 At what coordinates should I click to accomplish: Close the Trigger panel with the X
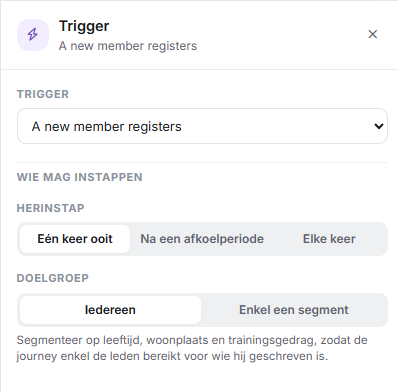click(x=373, y=34)
